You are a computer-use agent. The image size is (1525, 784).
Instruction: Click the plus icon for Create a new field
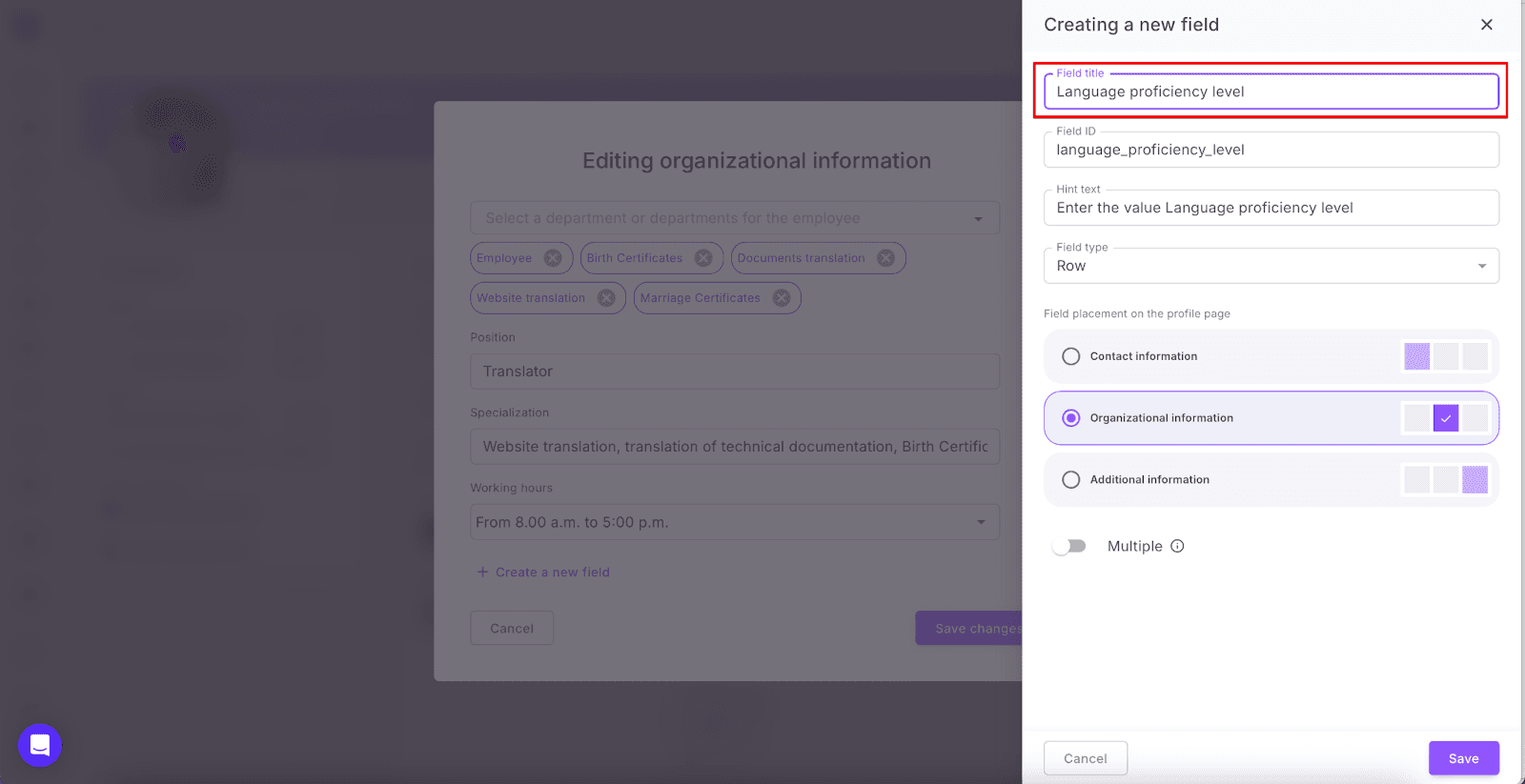click(x=482, y=573)
